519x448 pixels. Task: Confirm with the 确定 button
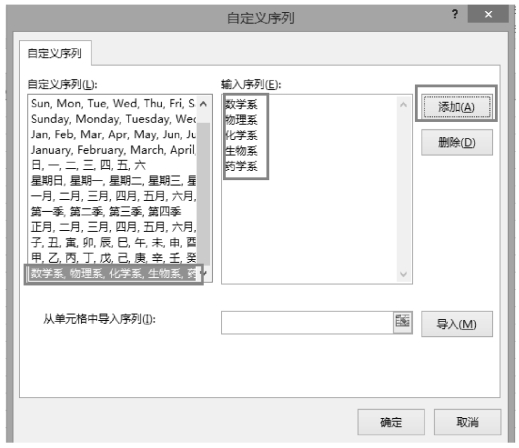(391, 422)
